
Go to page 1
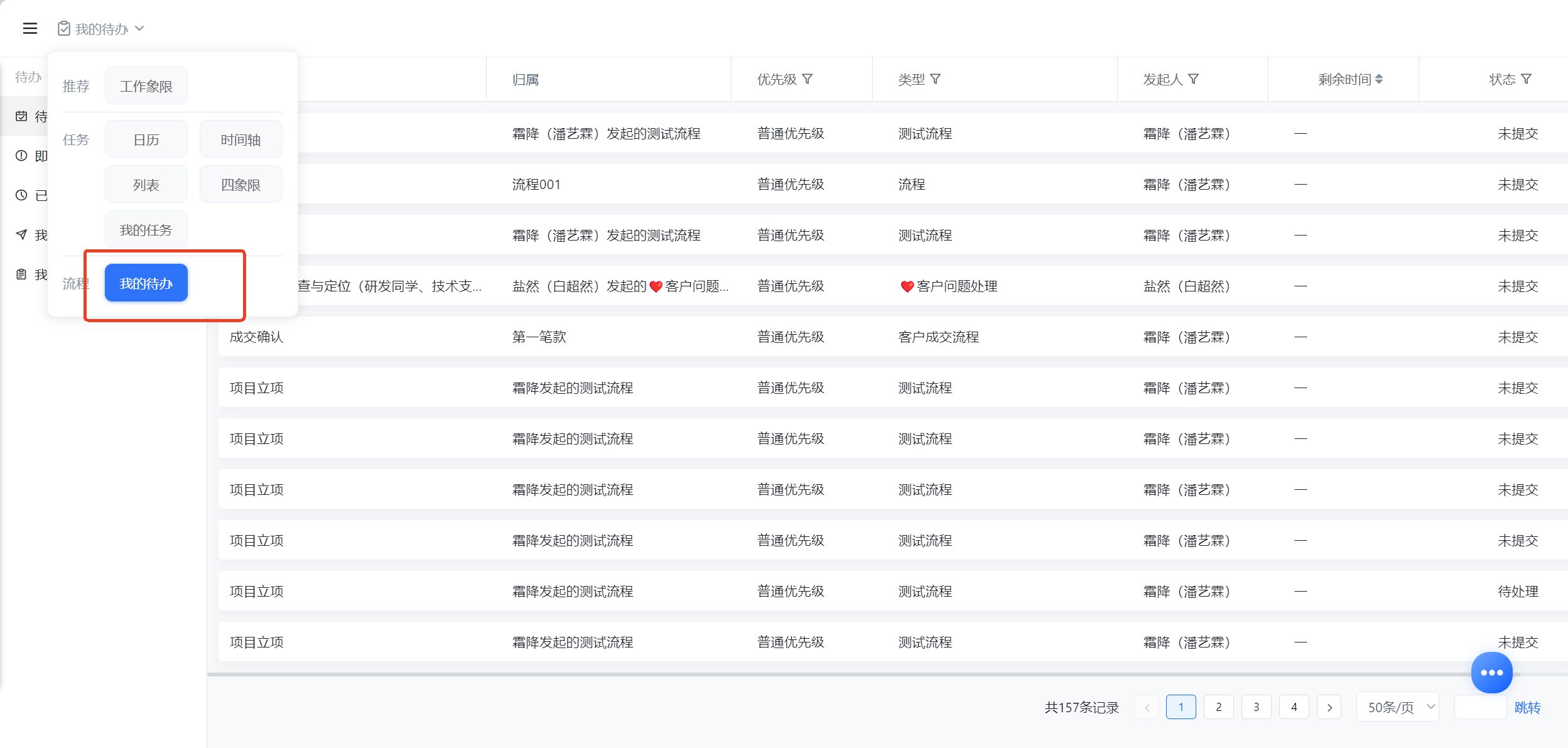(1181, 707)
